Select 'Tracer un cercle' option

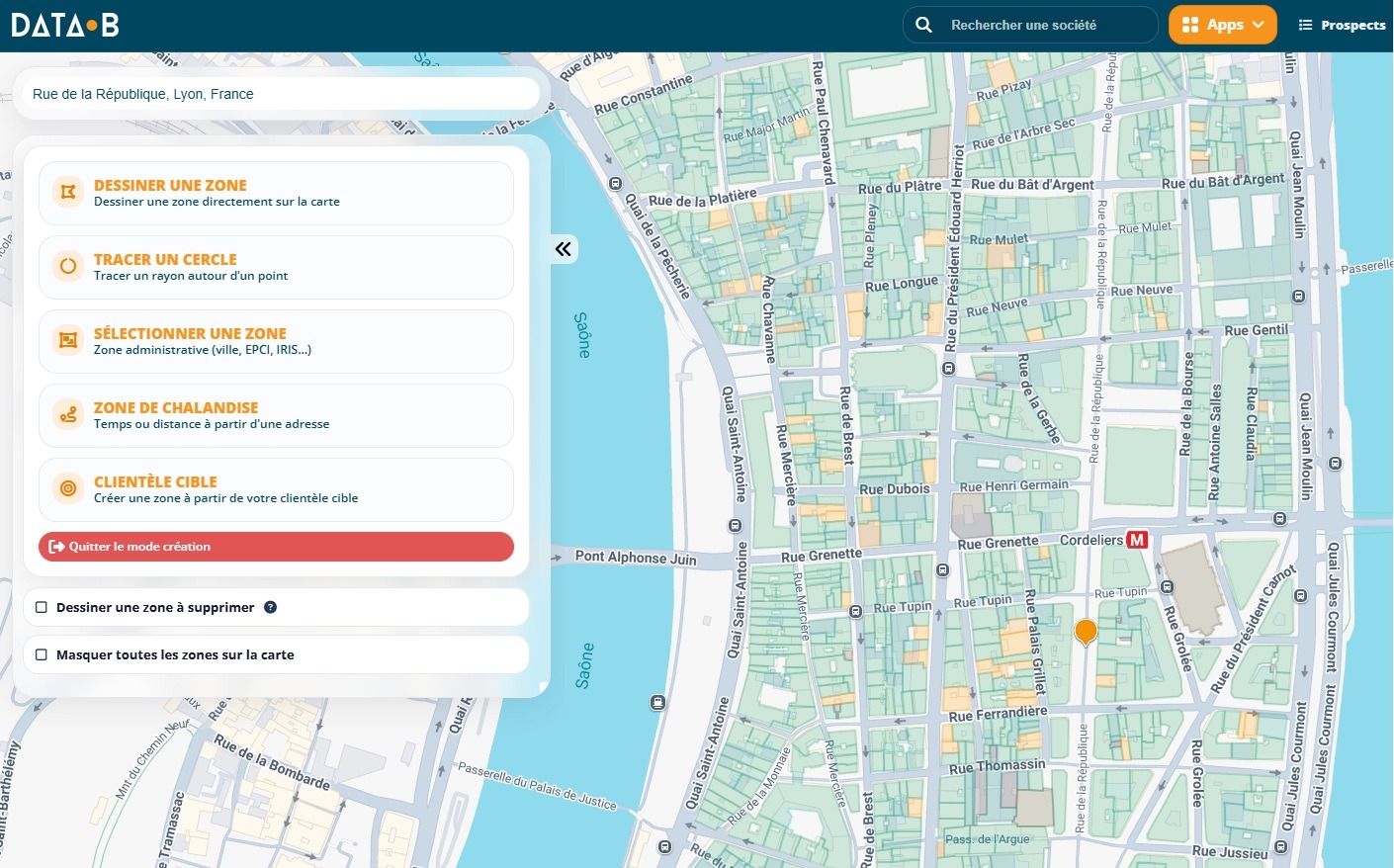point(276,267)
